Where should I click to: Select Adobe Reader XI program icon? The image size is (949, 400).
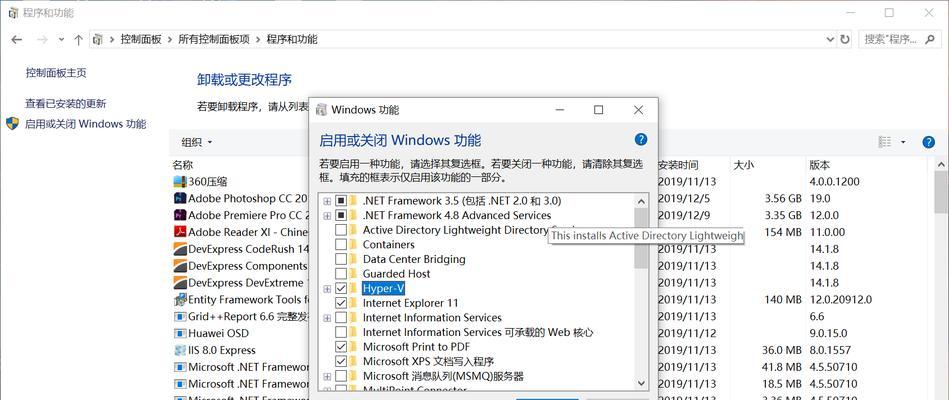coord(180,232)
